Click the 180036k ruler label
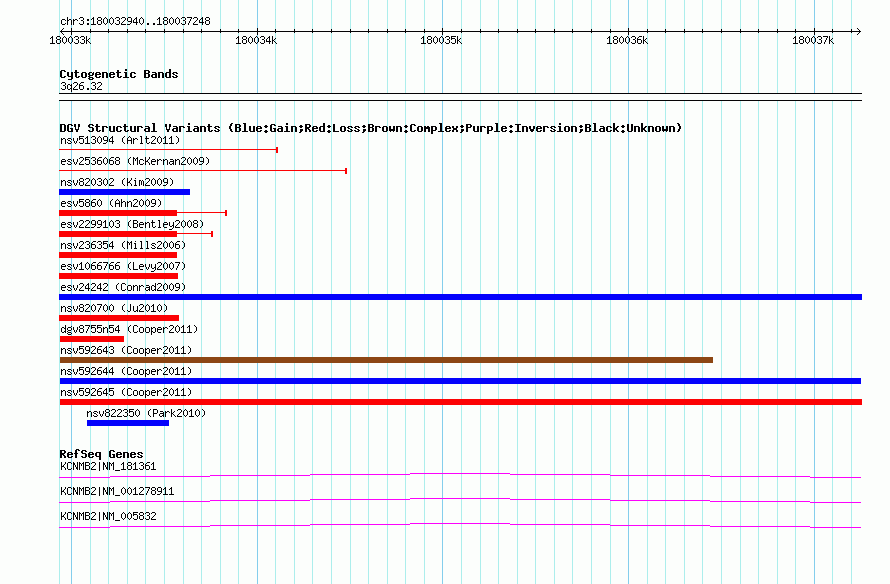 pyautogui.click(x=627, y=40)
